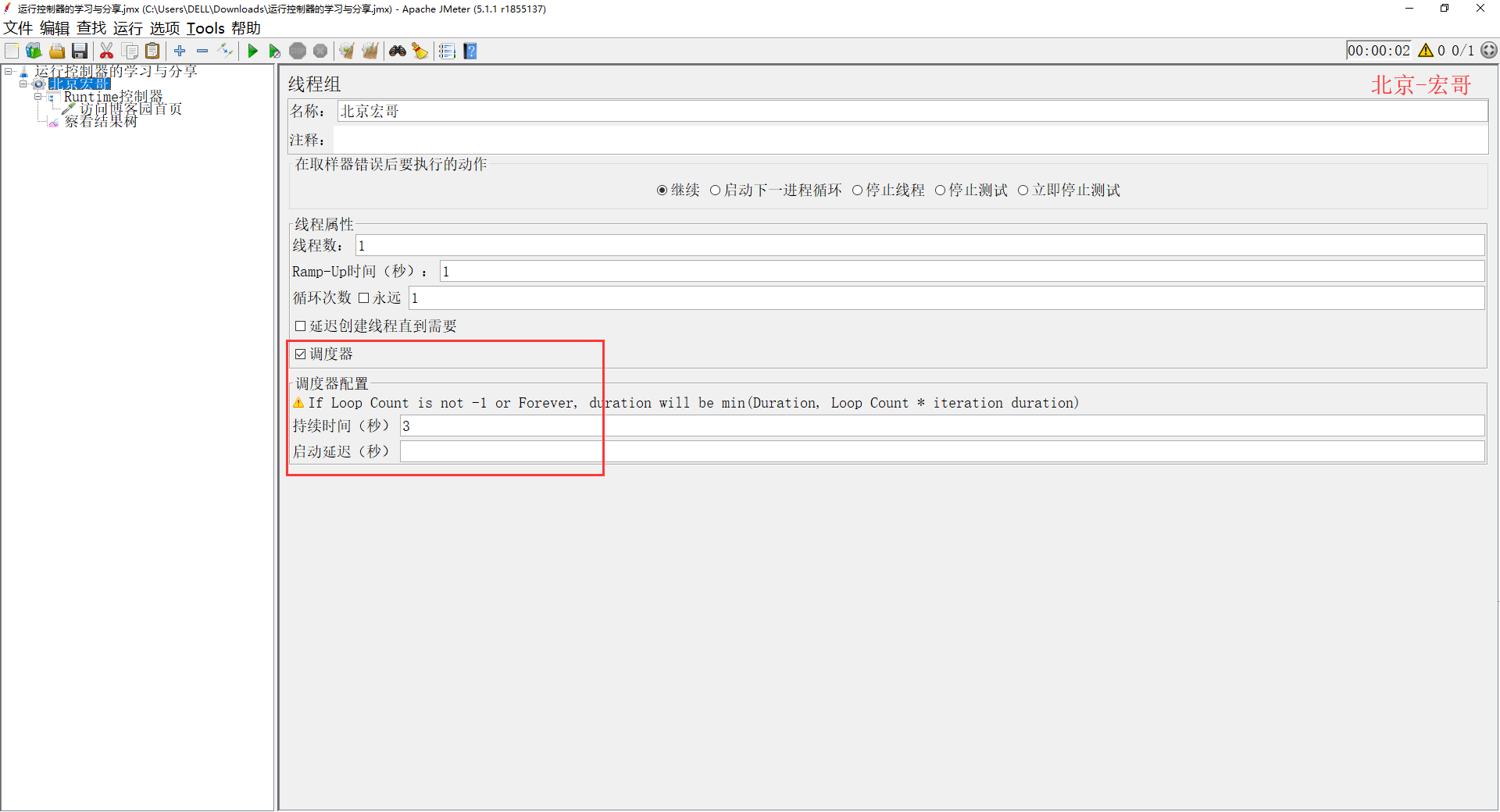The height and width of the screenshot is (812, 1500).
Task: Select the 停止测试 radio option
Action: click(x=940, y=191)
